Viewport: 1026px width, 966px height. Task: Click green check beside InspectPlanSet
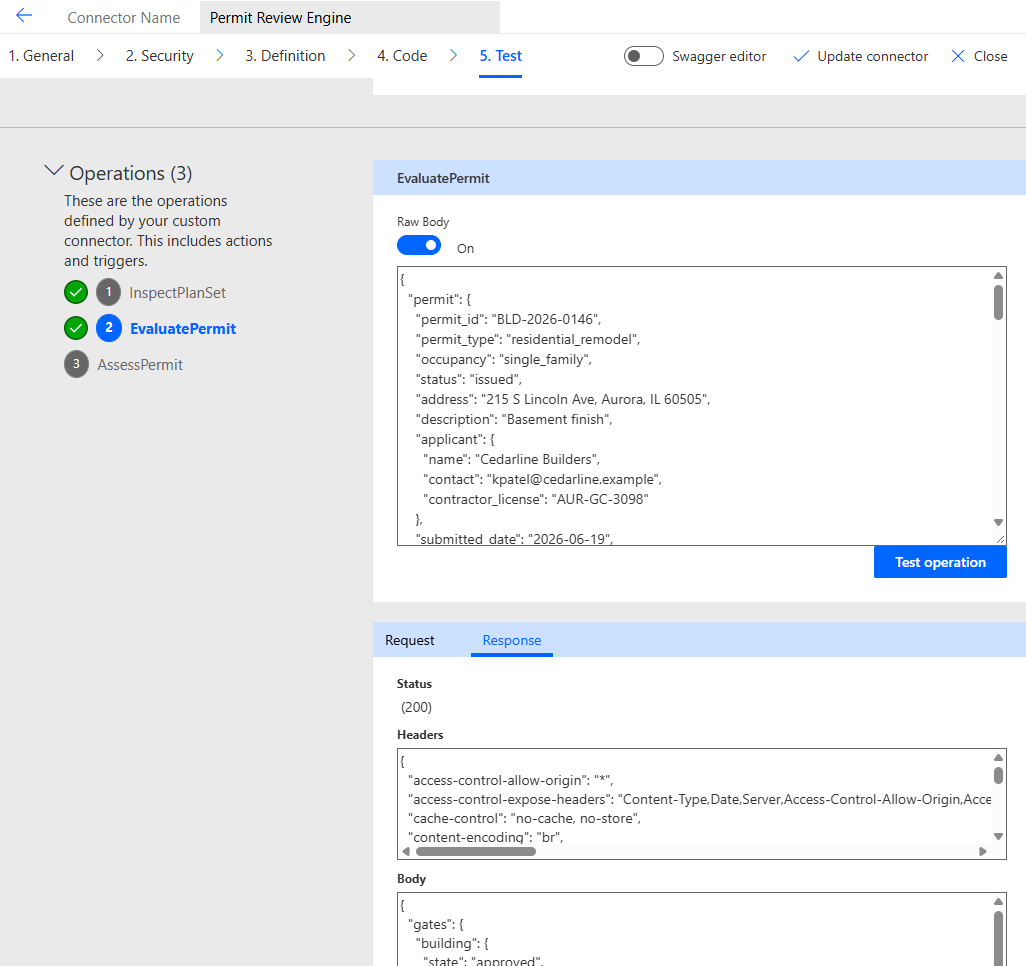coord(76,292)
